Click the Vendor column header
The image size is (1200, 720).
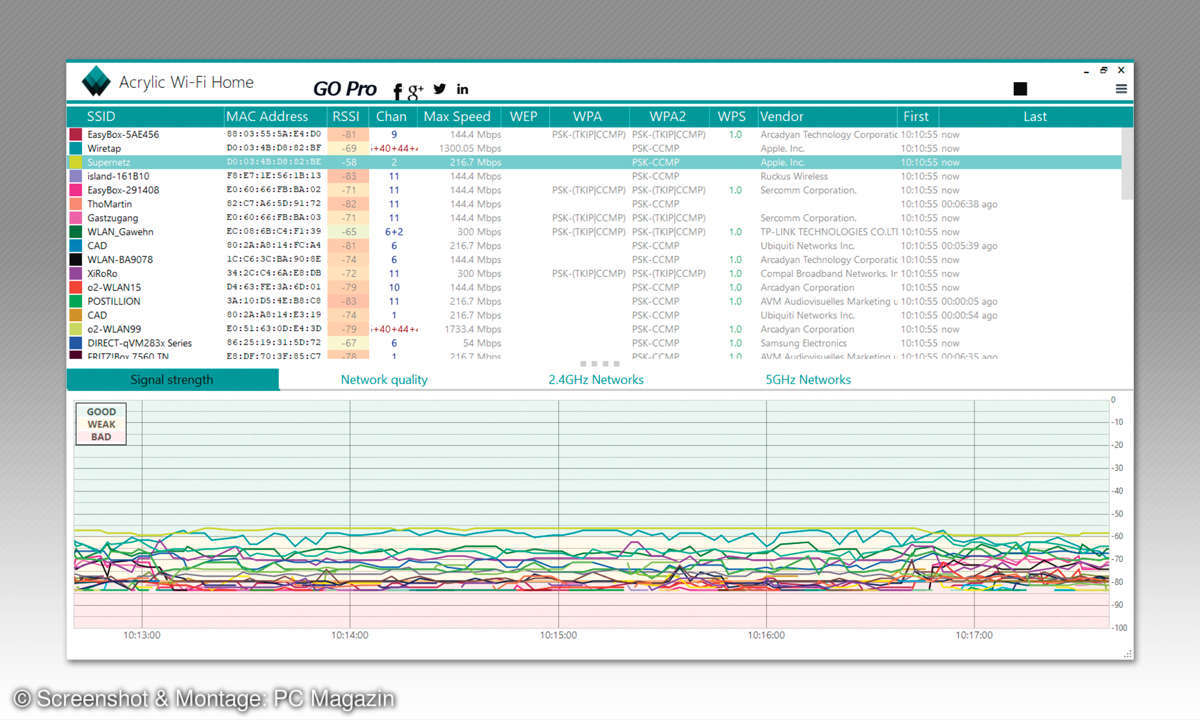pyautogui.click(x=781, y=116)
